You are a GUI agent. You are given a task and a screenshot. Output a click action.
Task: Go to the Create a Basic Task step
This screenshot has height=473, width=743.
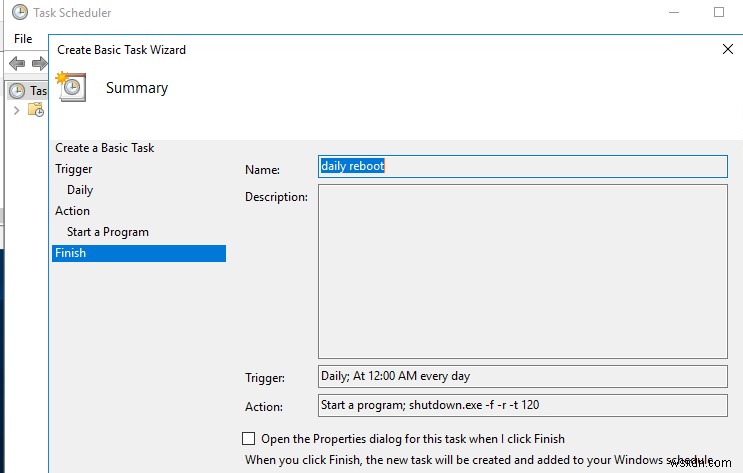click(x=105, y=148)
